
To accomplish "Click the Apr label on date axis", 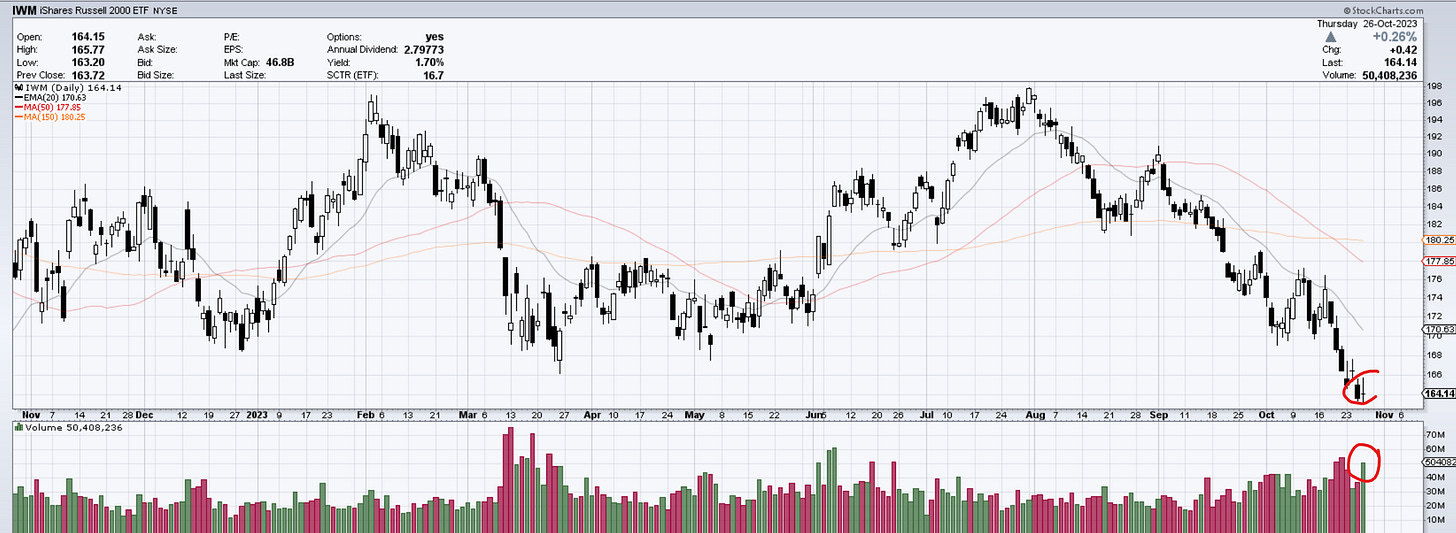I will coord(594,413).
